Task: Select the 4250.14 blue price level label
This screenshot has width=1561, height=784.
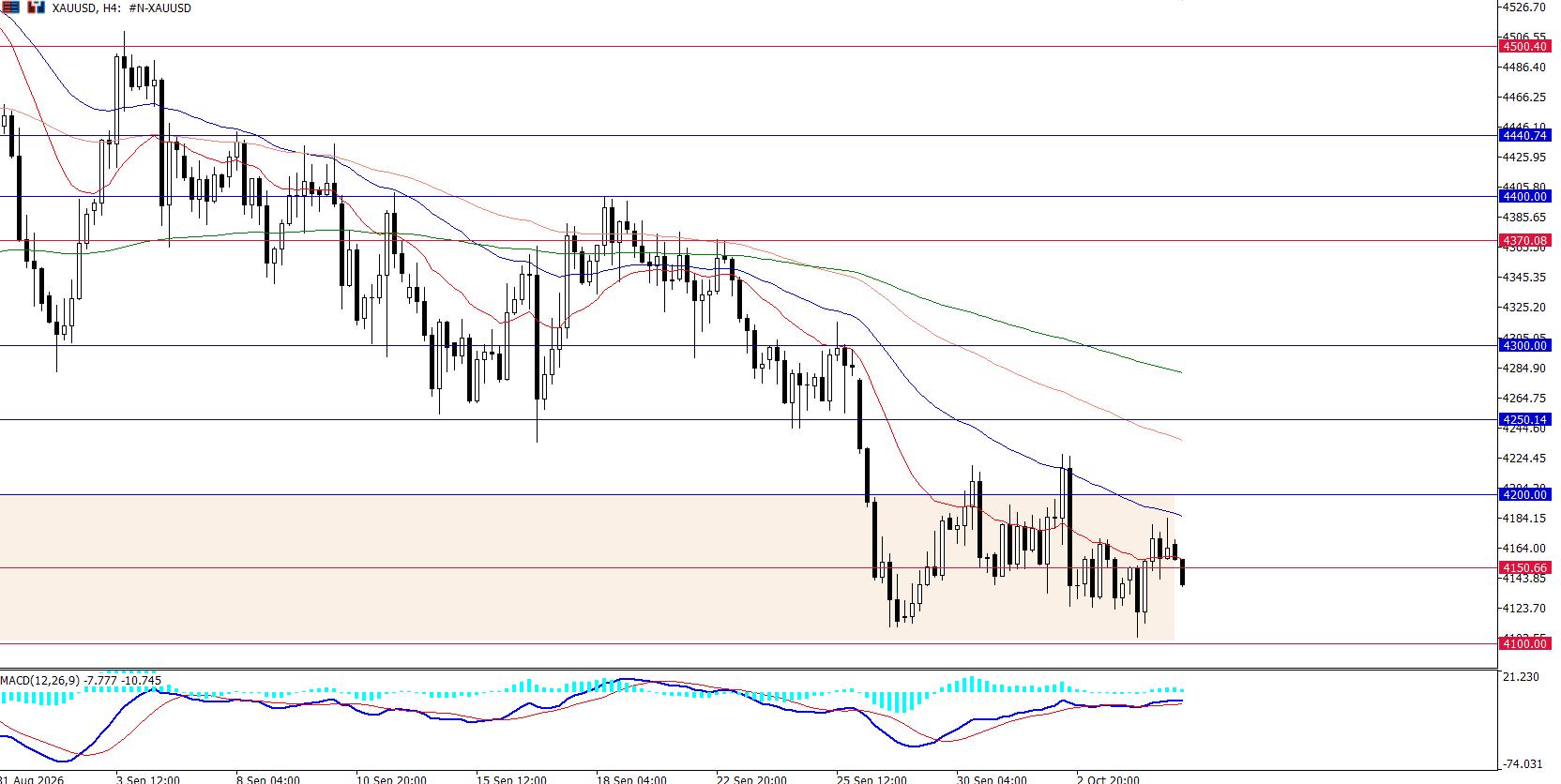Action: pyautogui.click(x=1524, y=419)
